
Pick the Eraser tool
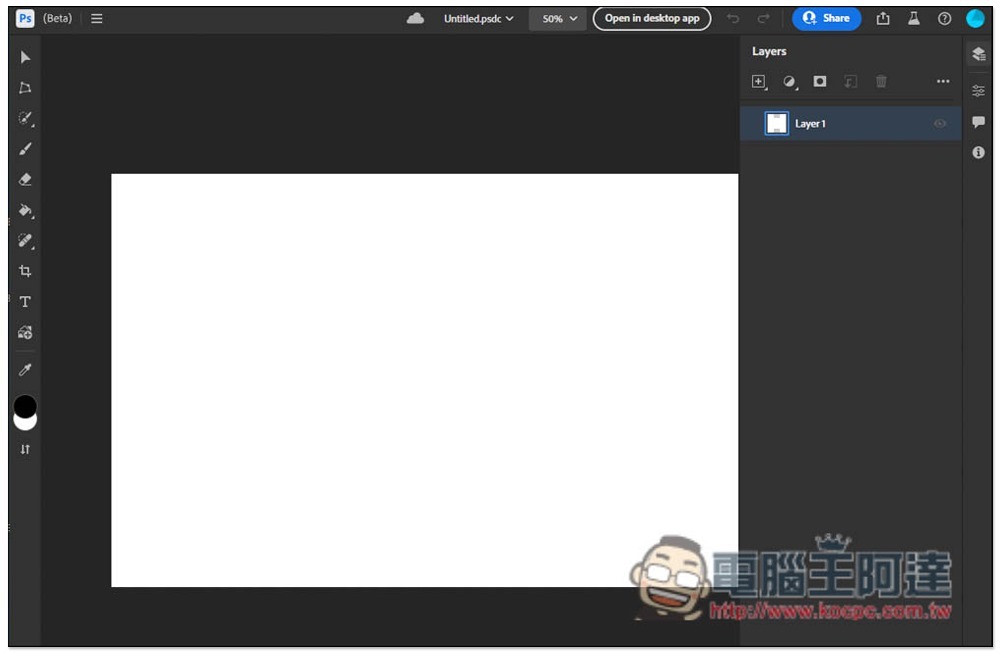pyautogui.click(x=25, y=179)
